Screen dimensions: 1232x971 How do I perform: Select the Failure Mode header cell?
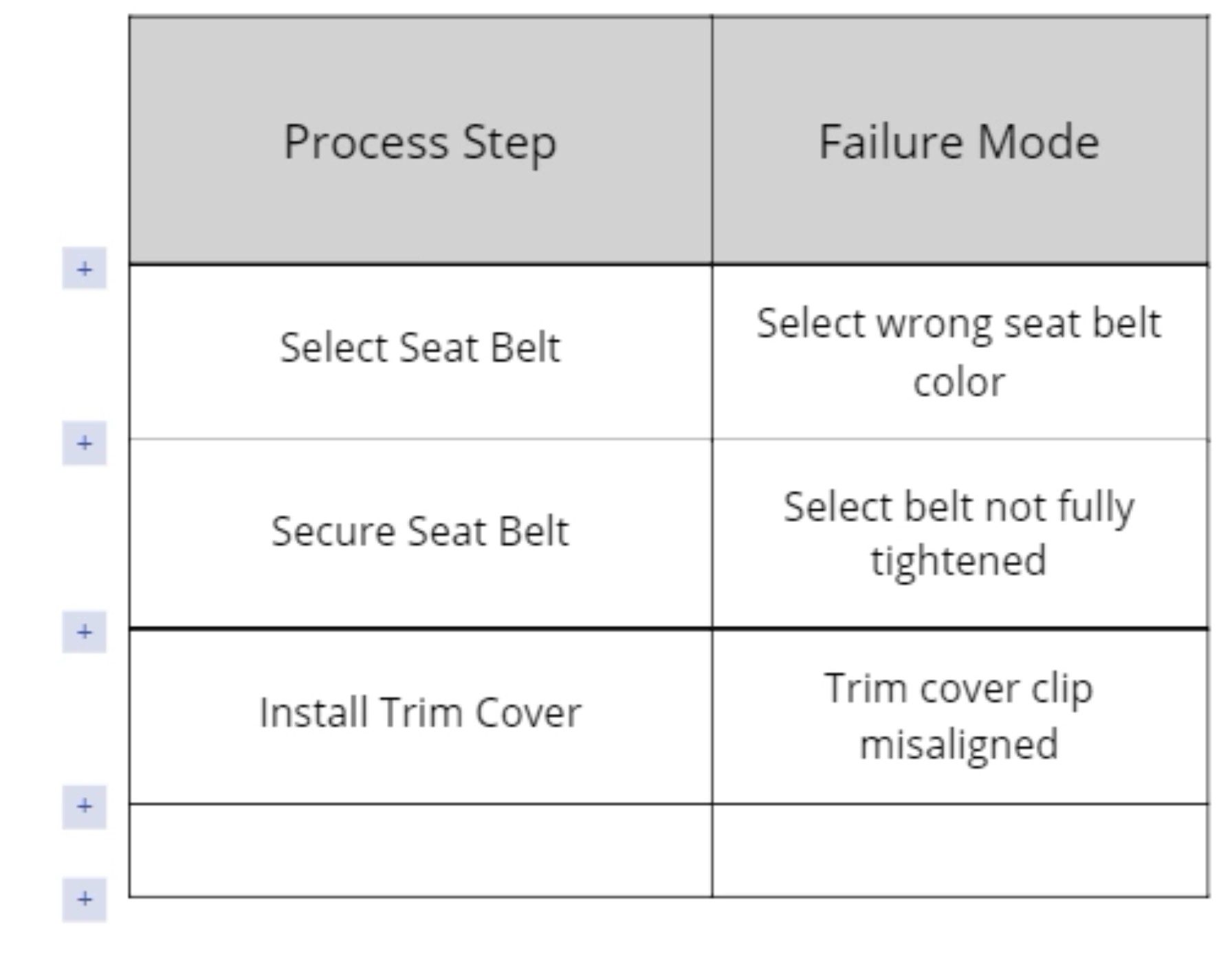962,141
